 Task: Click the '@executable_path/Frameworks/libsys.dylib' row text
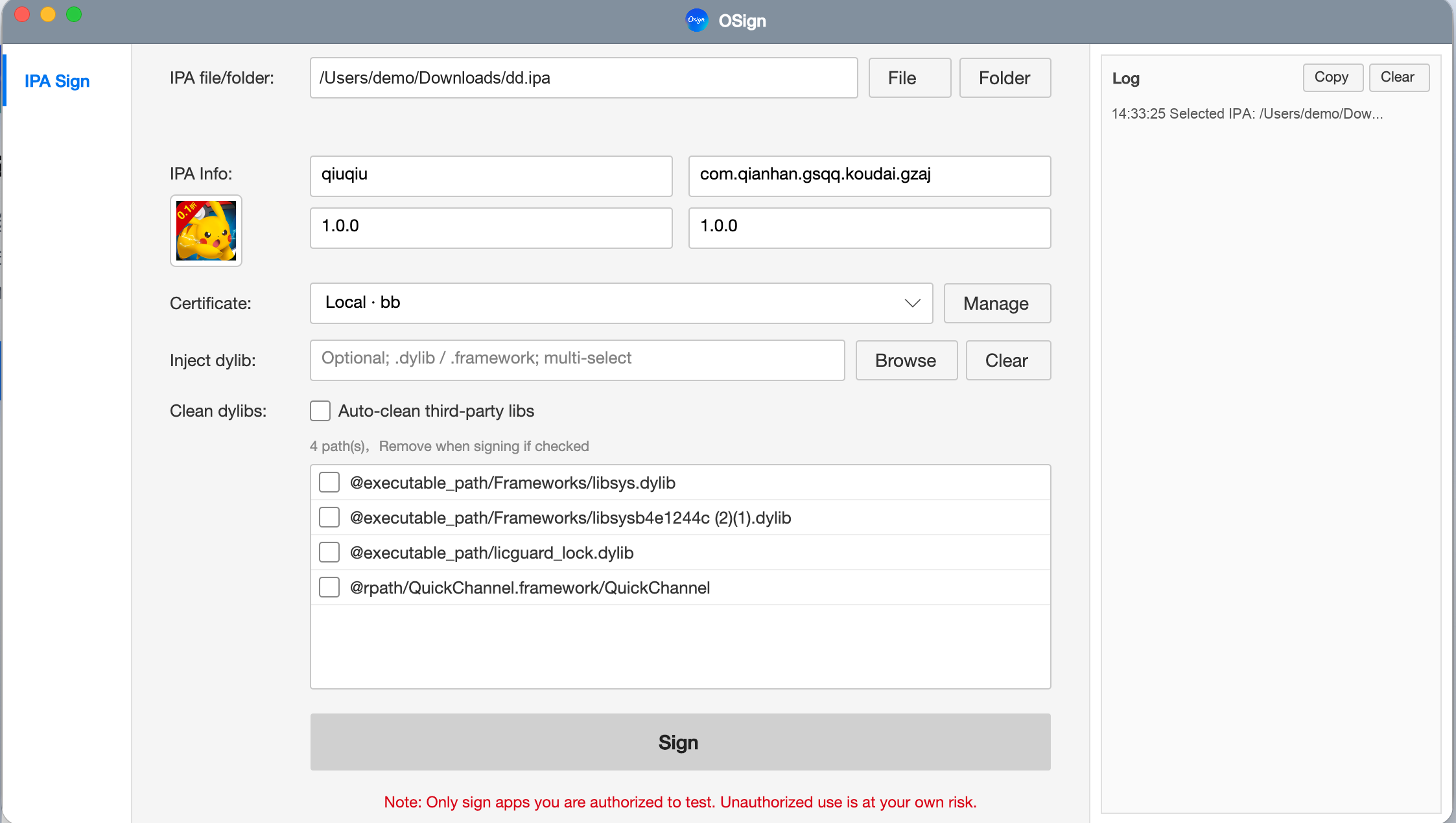[x=512, y=483]
